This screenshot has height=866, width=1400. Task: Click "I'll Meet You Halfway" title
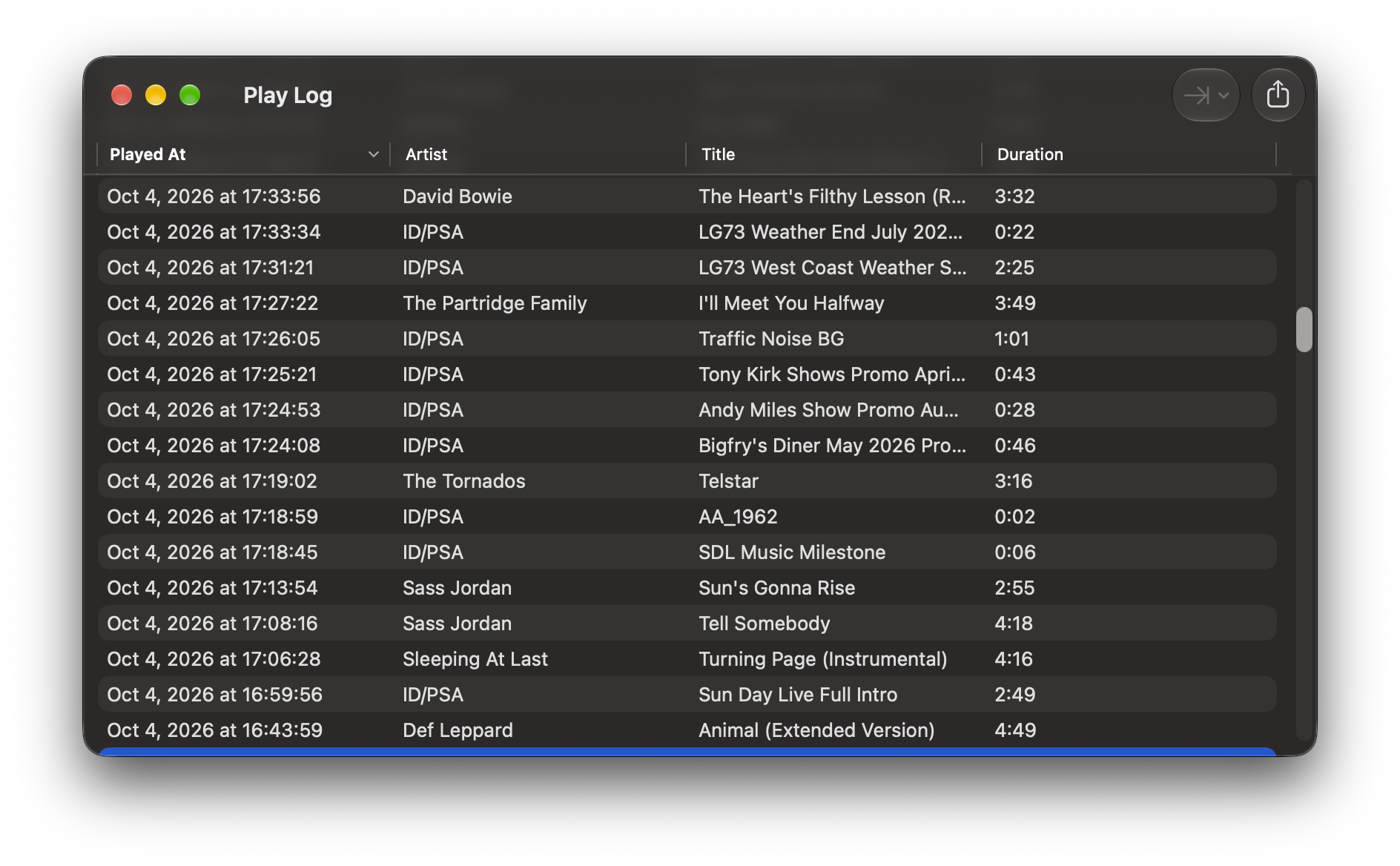click(x=791, y=303)
